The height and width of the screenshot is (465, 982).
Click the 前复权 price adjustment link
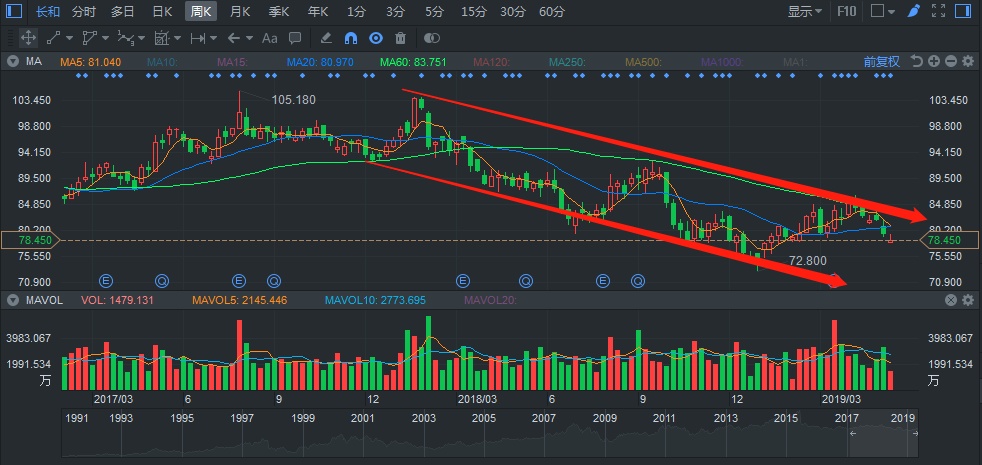(881, 61)
